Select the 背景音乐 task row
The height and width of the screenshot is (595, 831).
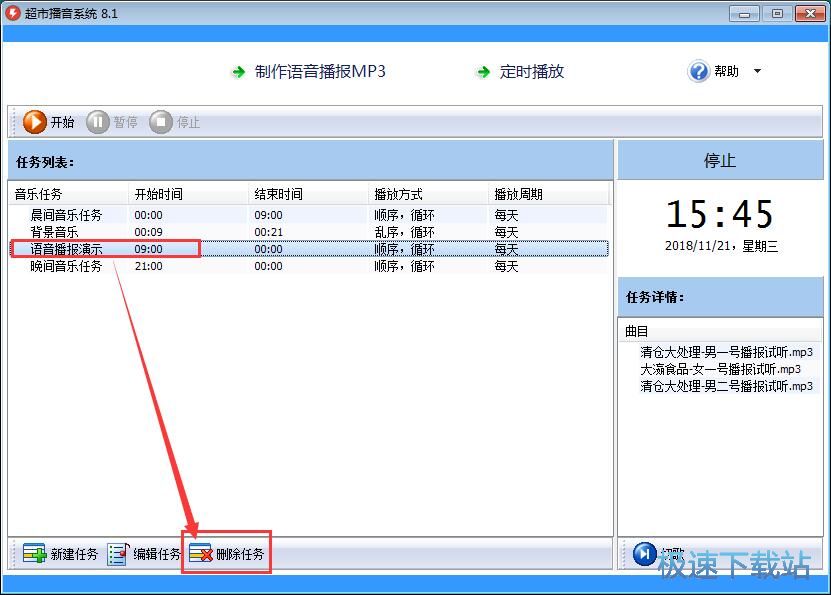click(309, 232)
